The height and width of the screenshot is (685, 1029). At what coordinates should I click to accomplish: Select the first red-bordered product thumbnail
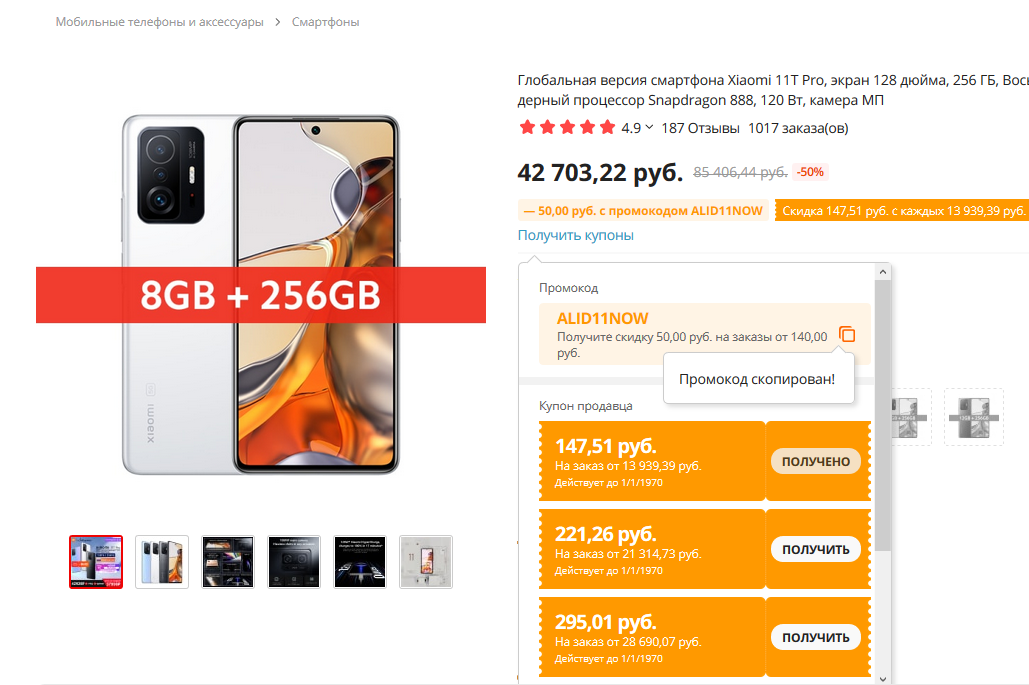coord(96,562)
